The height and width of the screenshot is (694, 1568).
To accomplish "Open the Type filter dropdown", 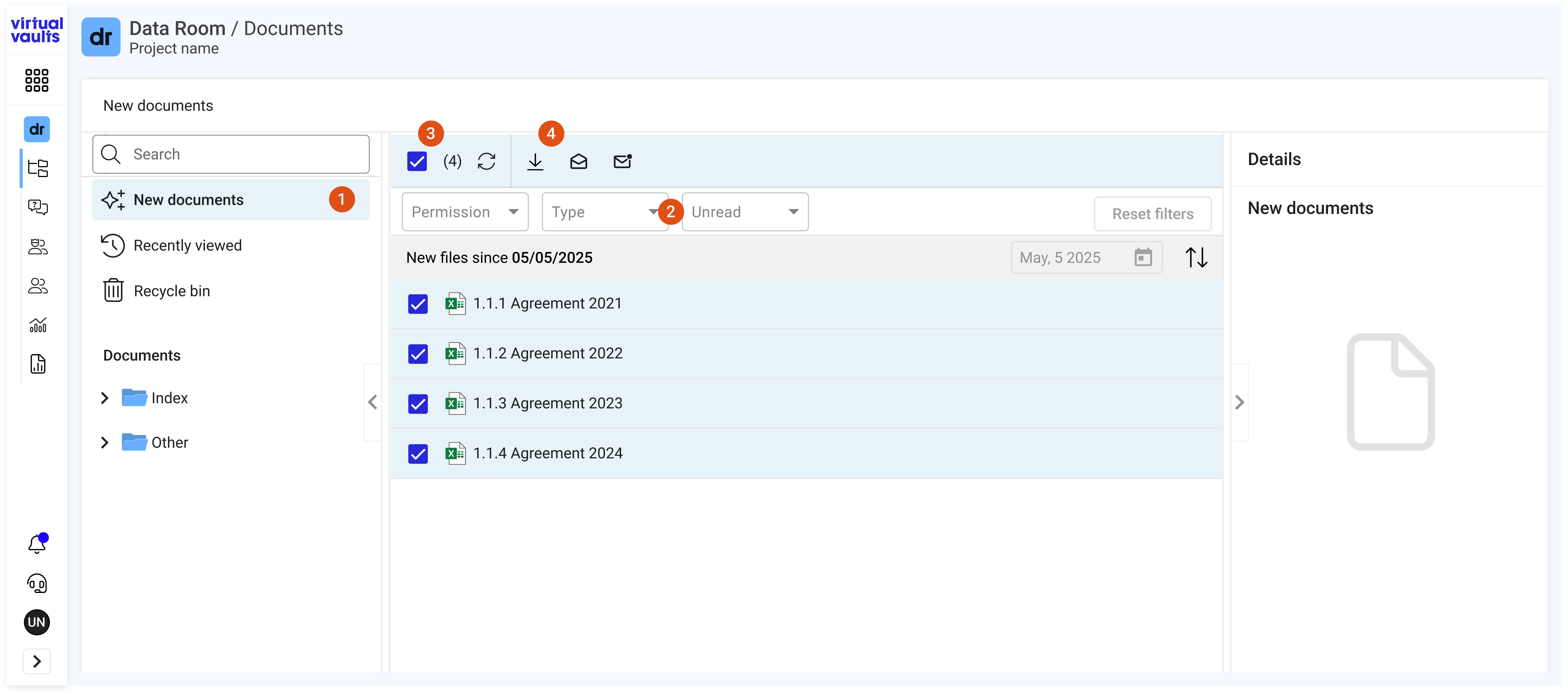I will [x=605, y=212].
